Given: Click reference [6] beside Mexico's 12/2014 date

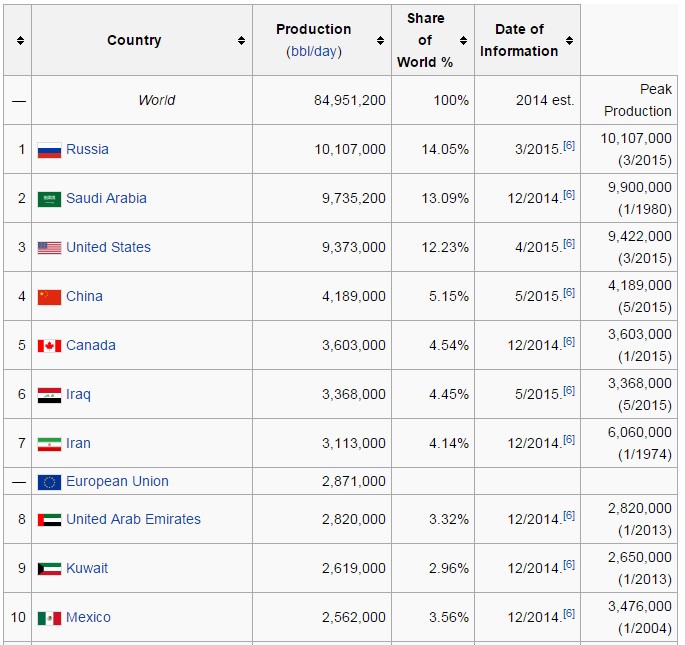Looking at the screenshot, I should pos(568,614).
